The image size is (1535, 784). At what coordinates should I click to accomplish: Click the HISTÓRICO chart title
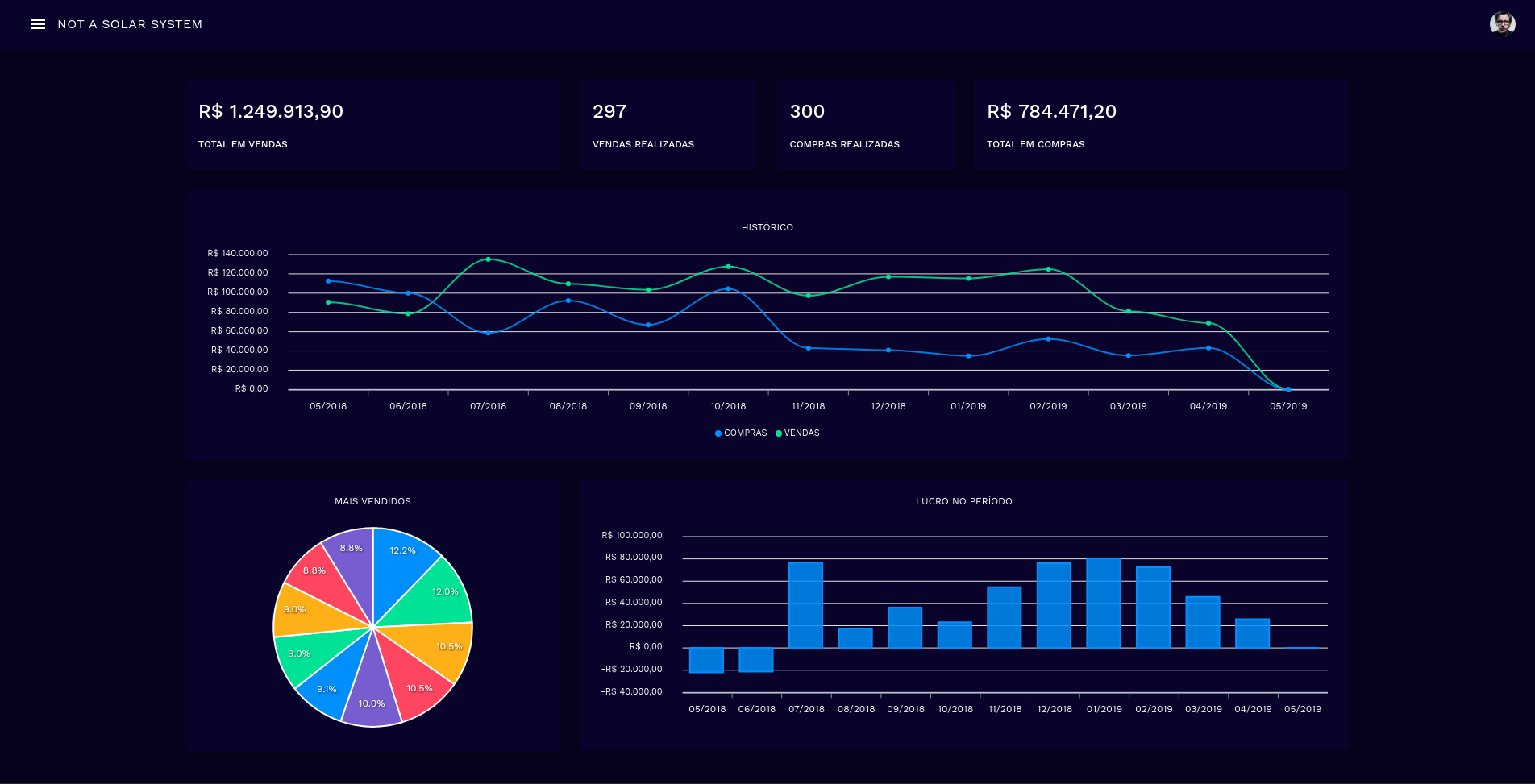pos(767,227)
